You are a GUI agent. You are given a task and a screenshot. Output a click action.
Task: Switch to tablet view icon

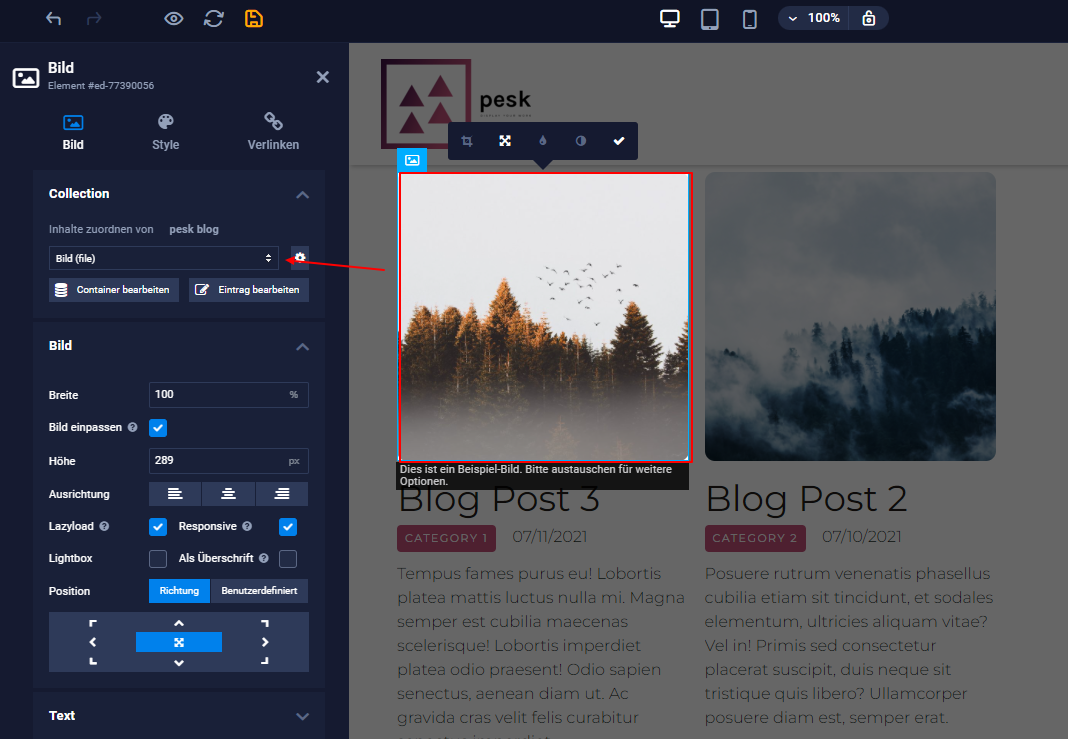(710, 19)
